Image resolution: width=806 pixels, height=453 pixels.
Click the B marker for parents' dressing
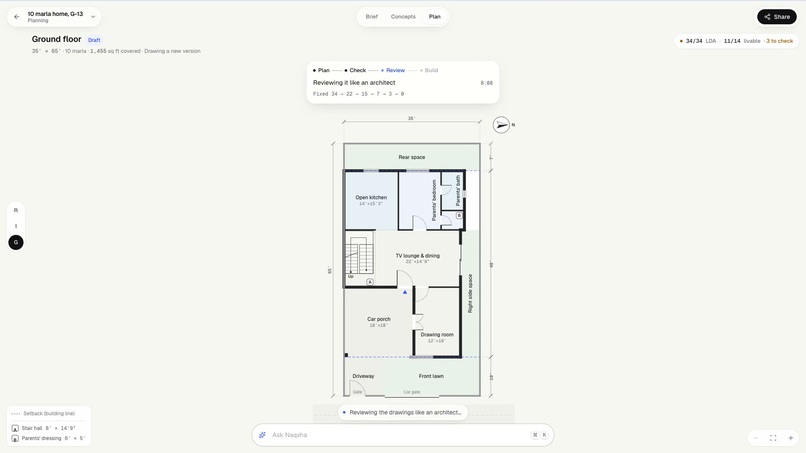459,215
